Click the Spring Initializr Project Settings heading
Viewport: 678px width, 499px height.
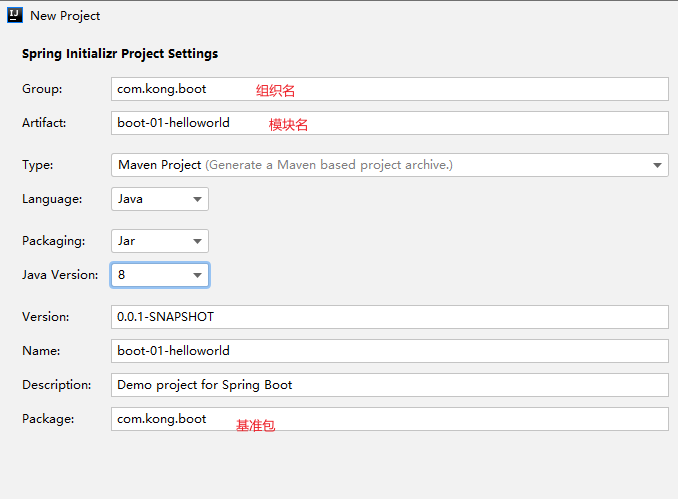tap(120, 54)
